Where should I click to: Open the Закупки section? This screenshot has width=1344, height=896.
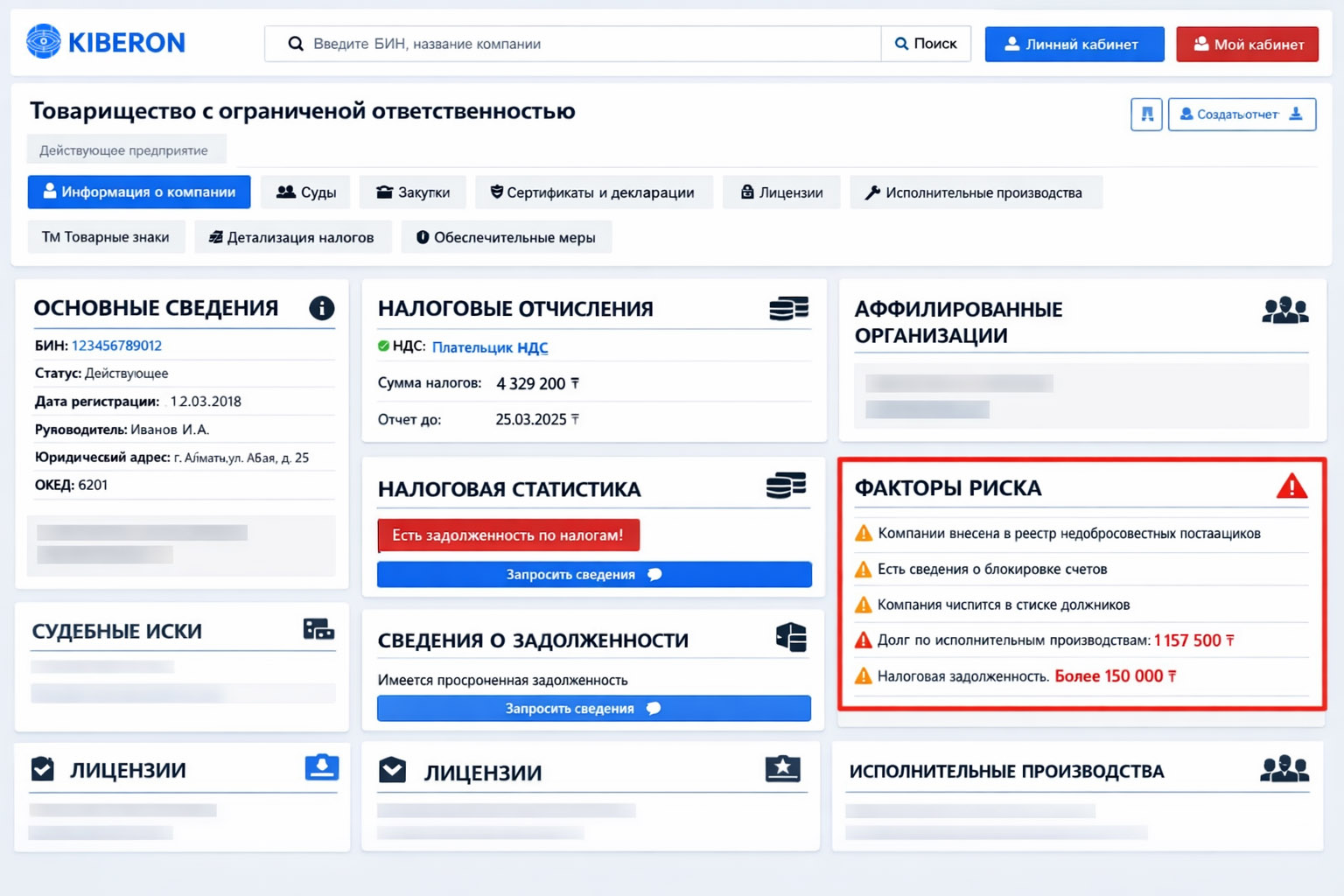[x=412, y=192]
